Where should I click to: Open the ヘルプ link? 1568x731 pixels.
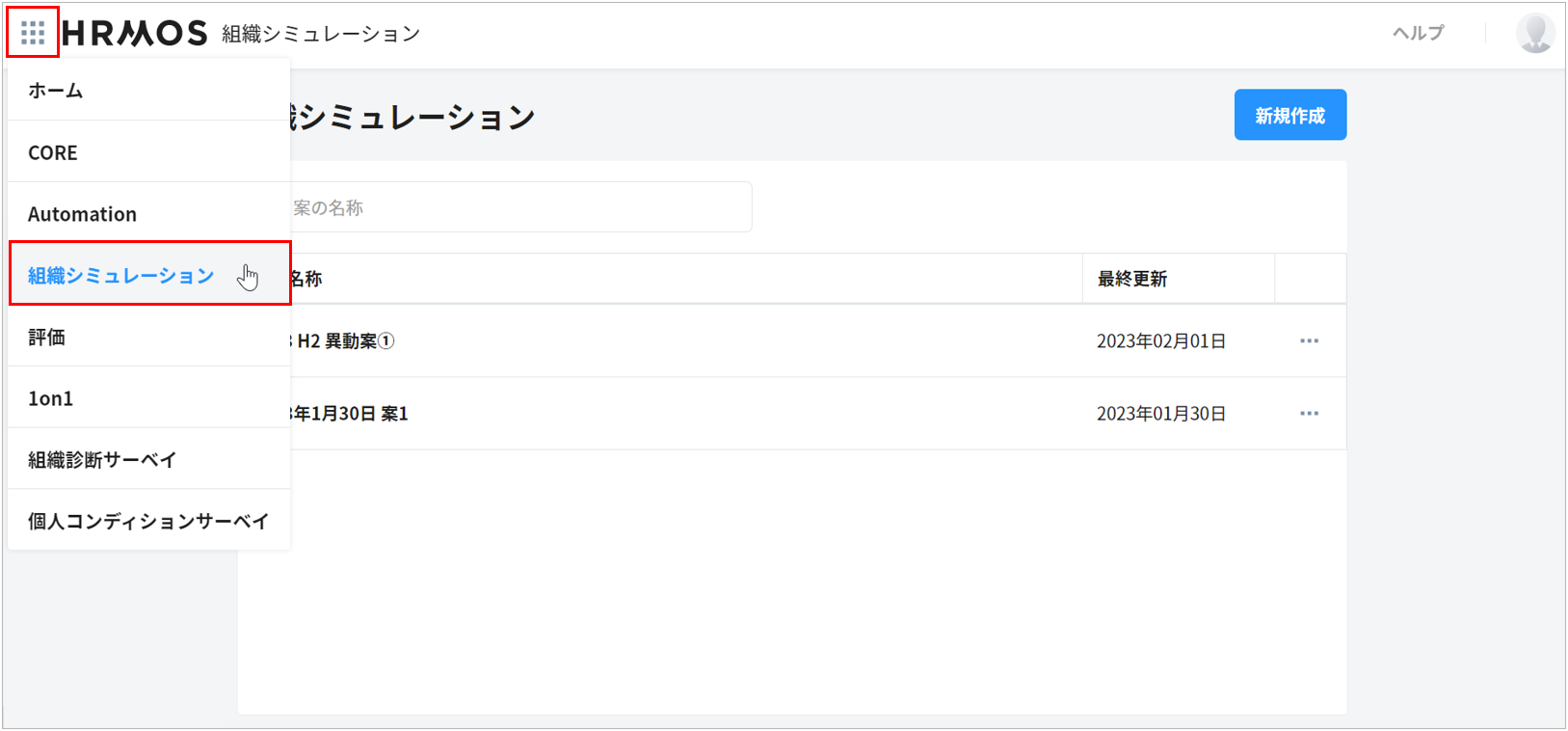click(1418, 34)
